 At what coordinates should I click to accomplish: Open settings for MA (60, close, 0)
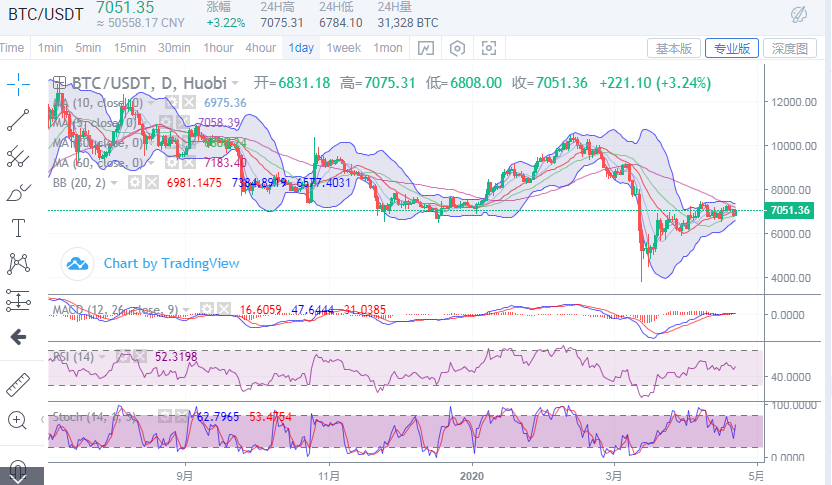tap(172, 162)
